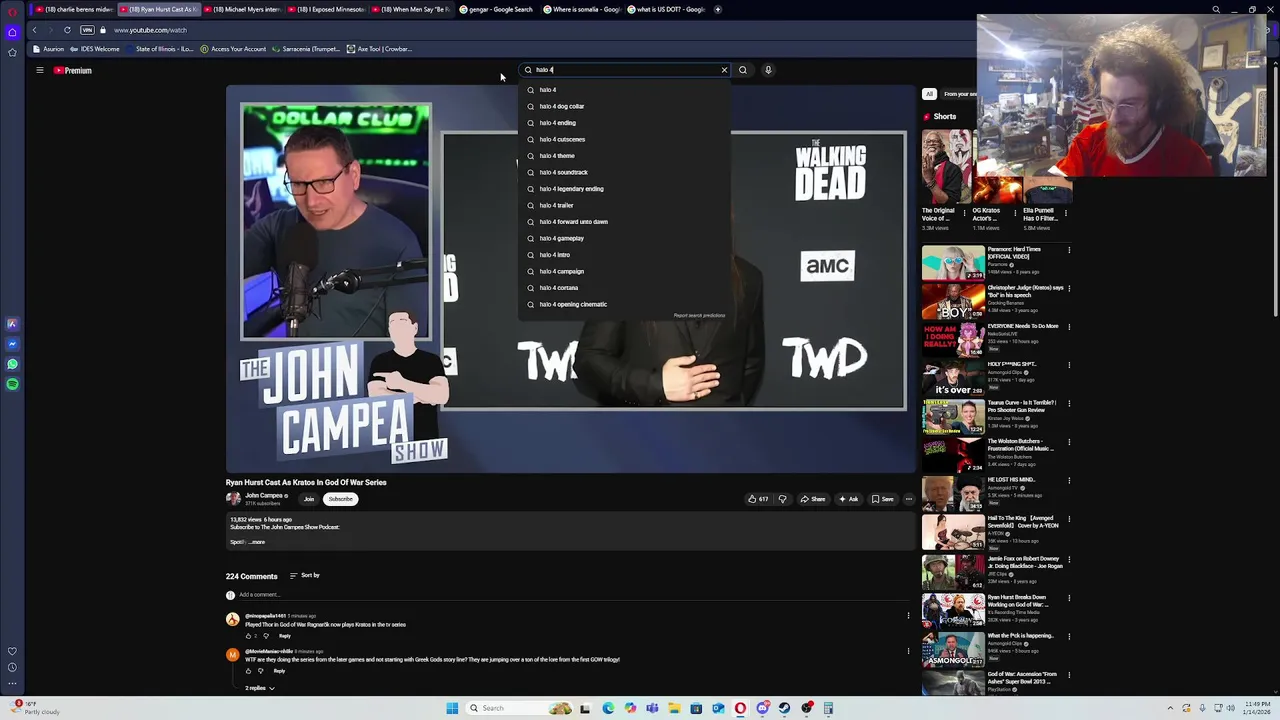Image resolution: width=1280 pixels, height=720 pixels.
Task: Click the Join channel button
Action: click(x=309, y=499)
